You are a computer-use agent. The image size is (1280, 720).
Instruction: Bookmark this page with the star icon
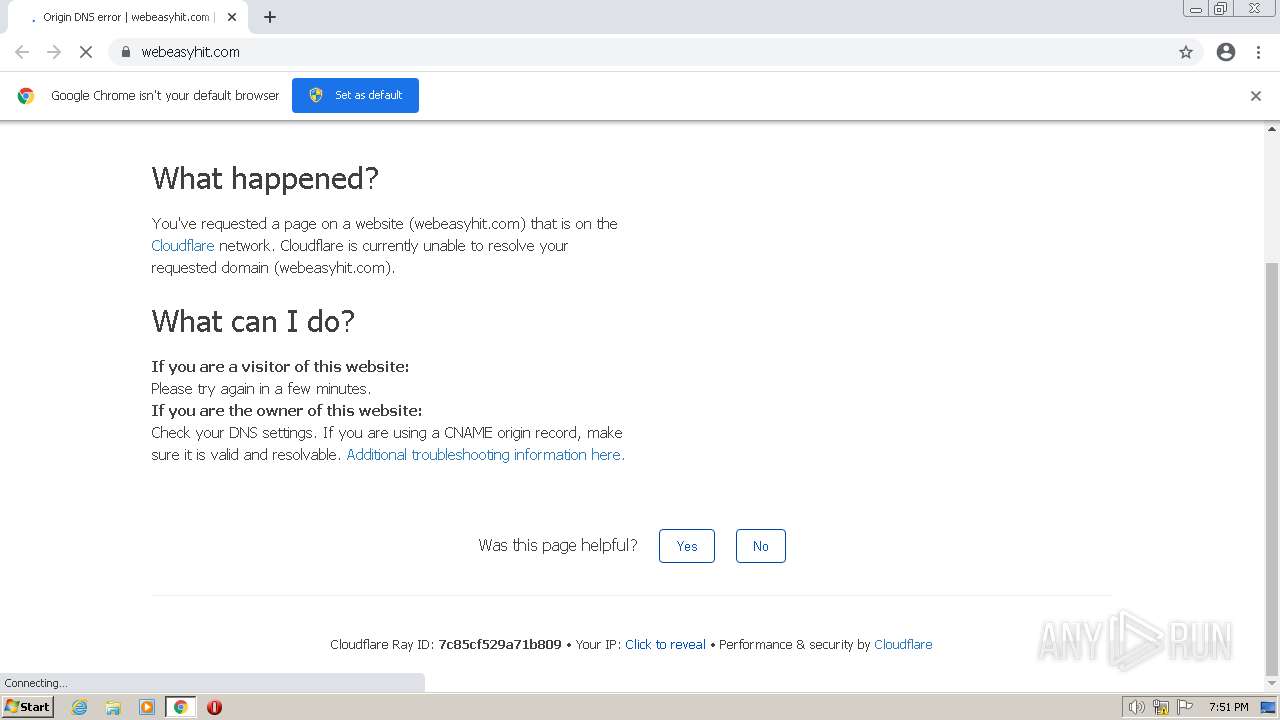point(1186,52)
